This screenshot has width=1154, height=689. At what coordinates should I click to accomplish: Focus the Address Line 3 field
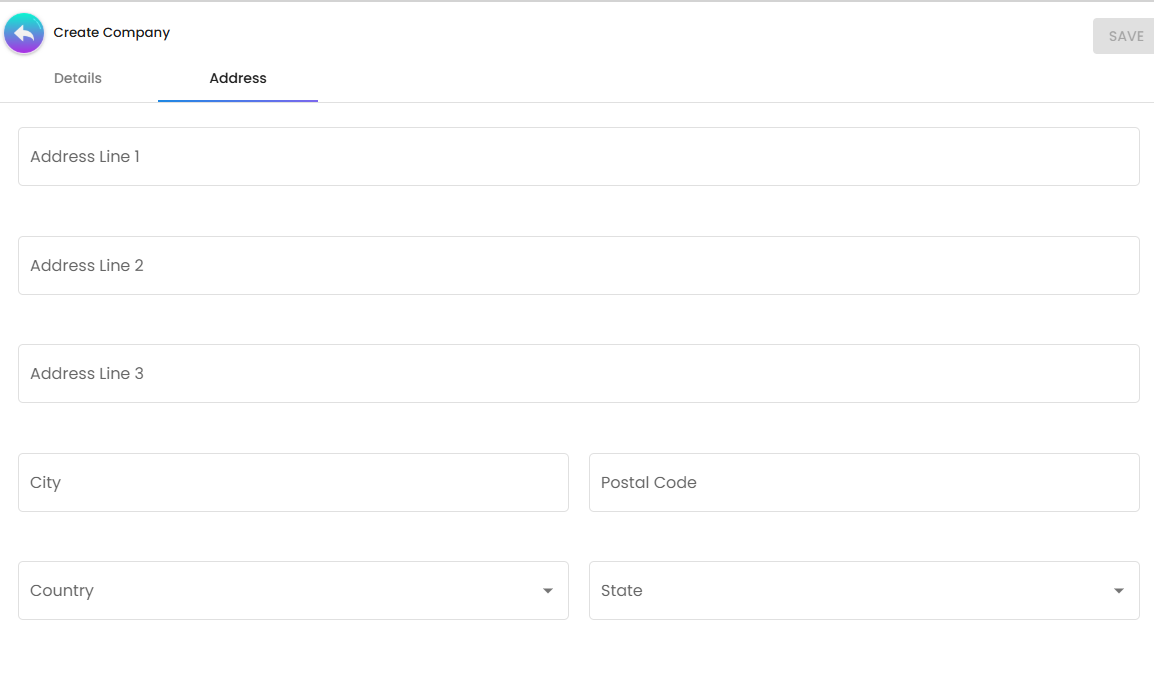pos(578,373)
